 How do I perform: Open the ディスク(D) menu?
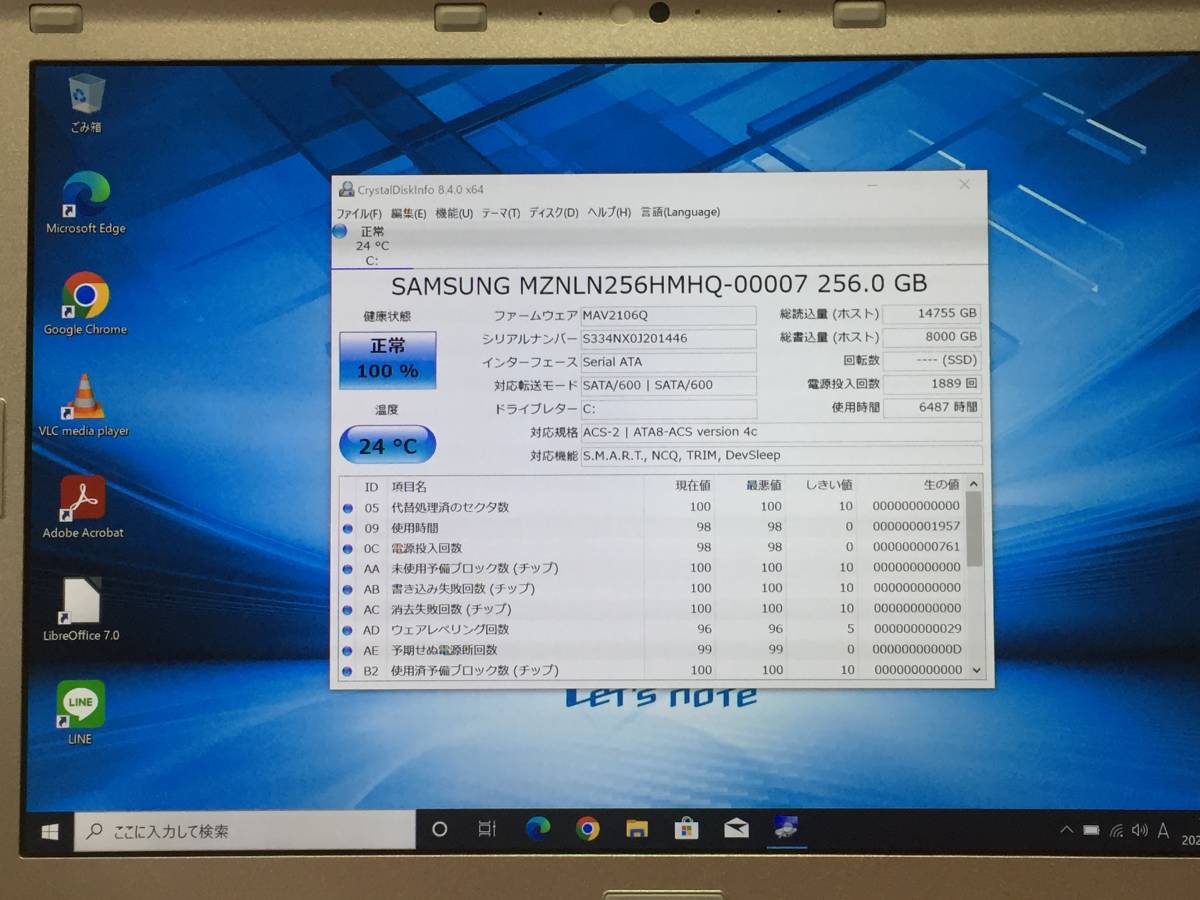click(x=553, y=213)
